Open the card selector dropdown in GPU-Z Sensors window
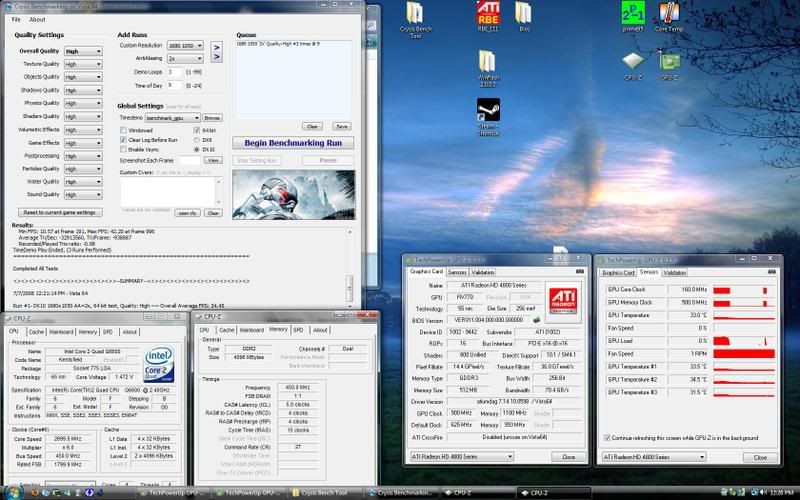The height and width of the screenshot is (500, 800). 654,457
